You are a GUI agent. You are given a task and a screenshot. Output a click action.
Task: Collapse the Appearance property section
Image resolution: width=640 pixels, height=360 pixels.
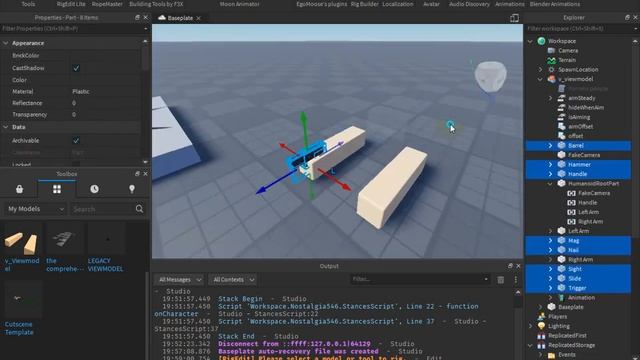(5, 43)
